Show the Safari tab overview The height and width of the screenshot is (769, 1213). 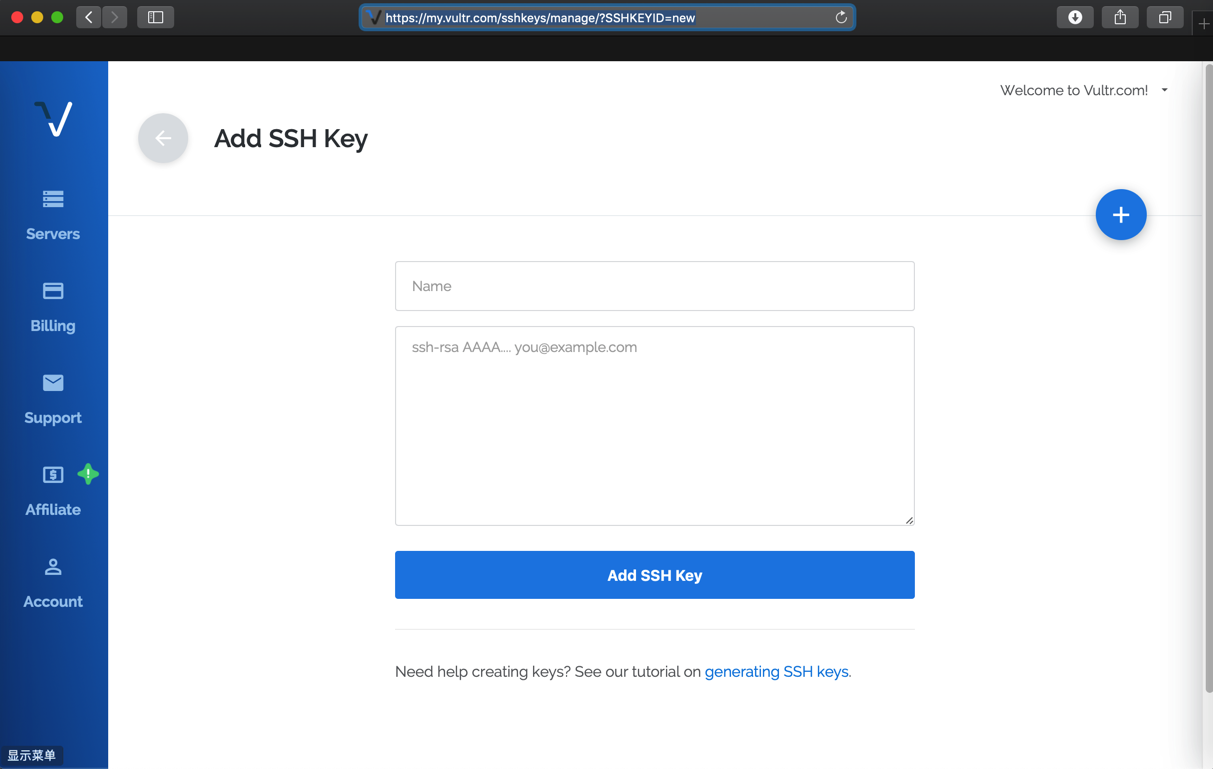1165,17
